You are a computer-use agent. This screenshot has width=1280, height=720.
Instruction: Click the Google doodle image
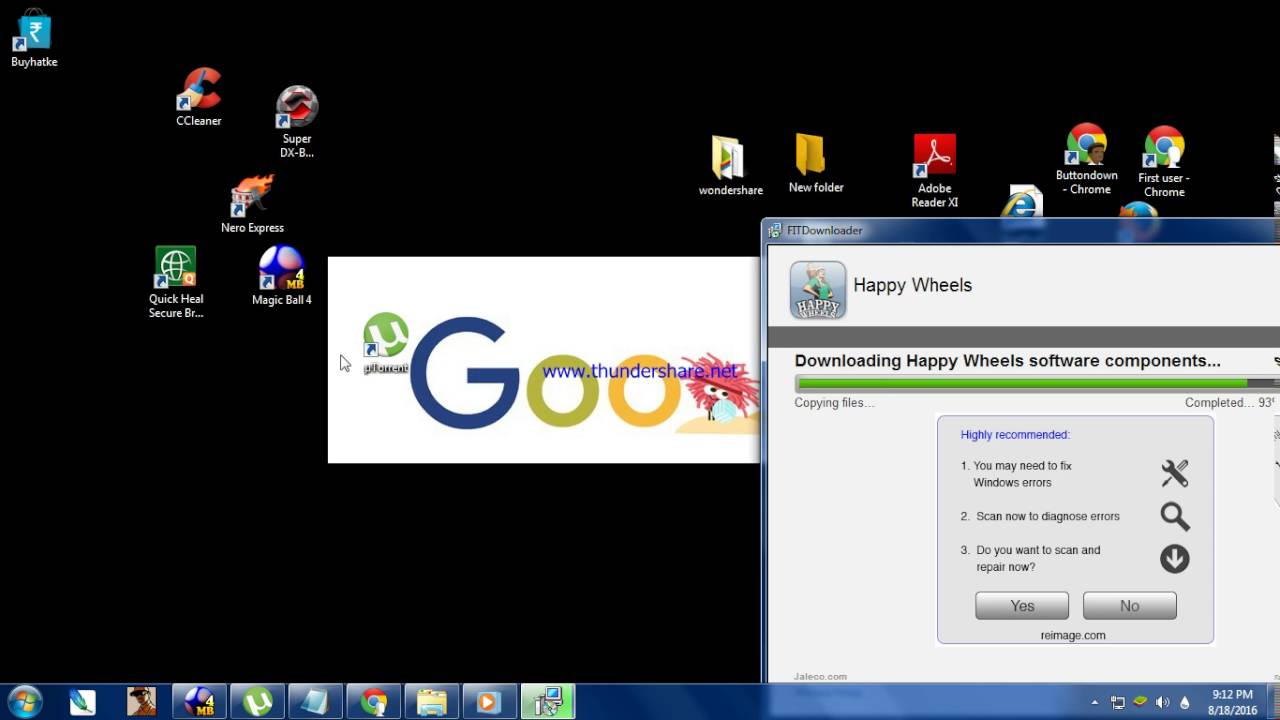[x=544, y=360]
